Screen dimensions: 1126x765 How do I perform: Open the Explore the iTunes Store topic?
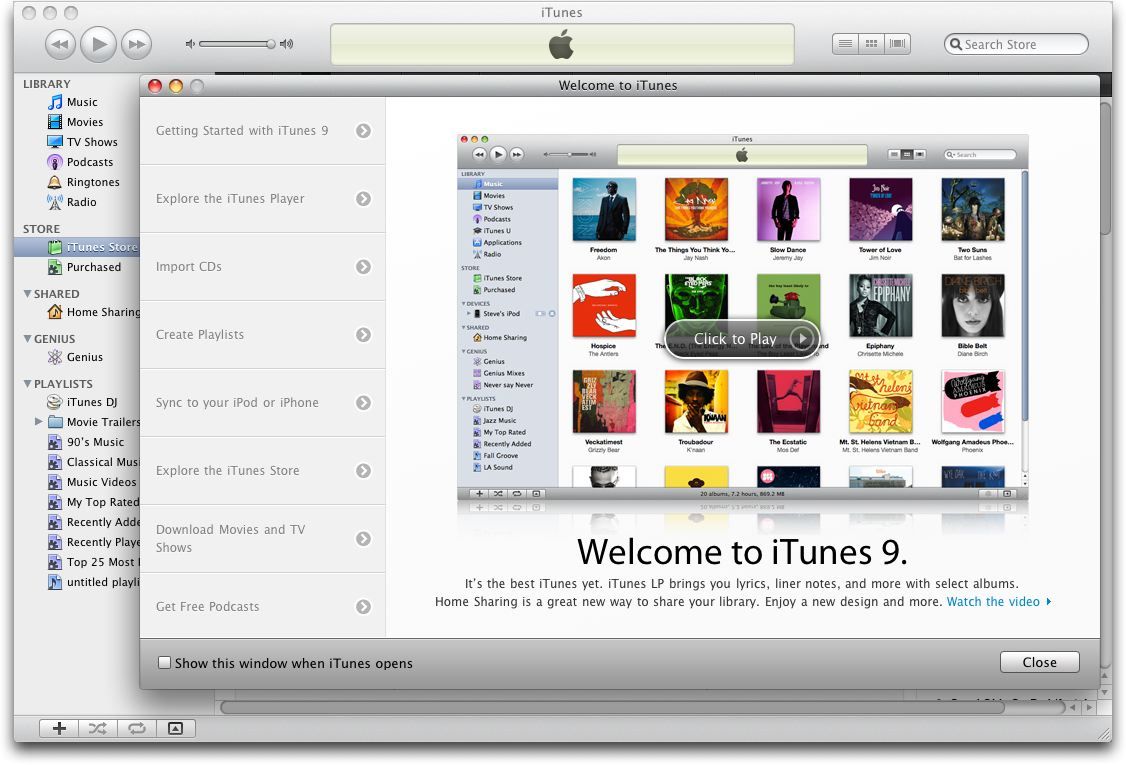click(x=263, y=470)
